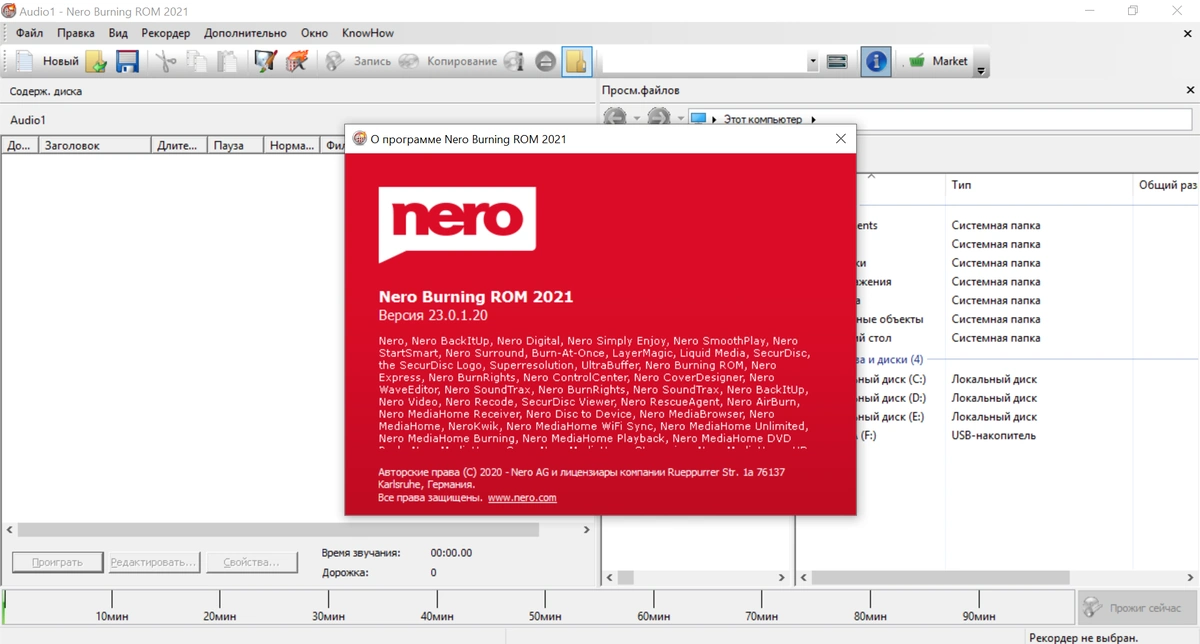This screenshot has height=644, width=1200.
Task: Sort by the Длите... column header
Action: tap(180, 146)
